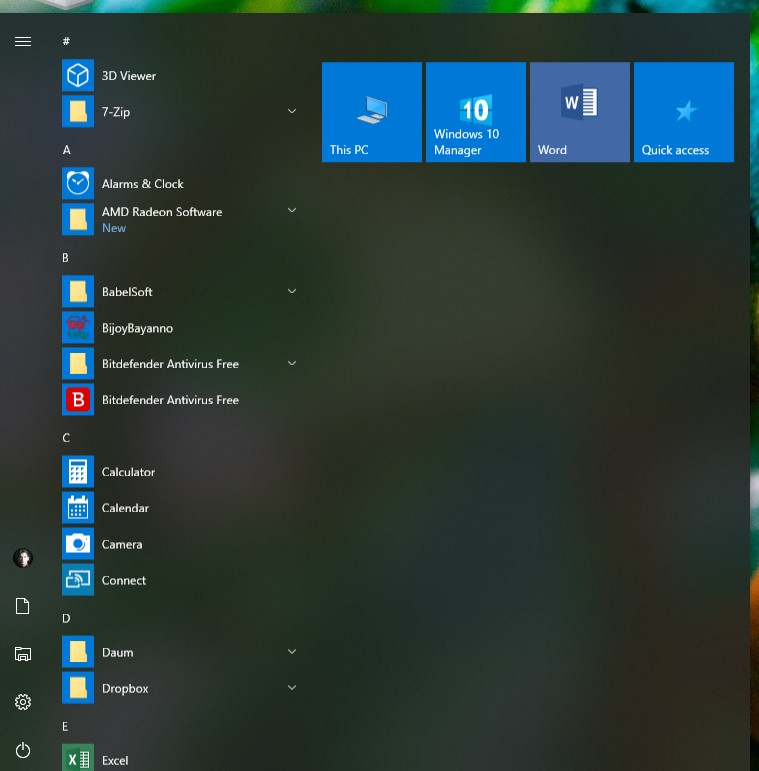Click the Dropbox folder icon
This screenshot has height=771, width=759.
coord(78,688)
